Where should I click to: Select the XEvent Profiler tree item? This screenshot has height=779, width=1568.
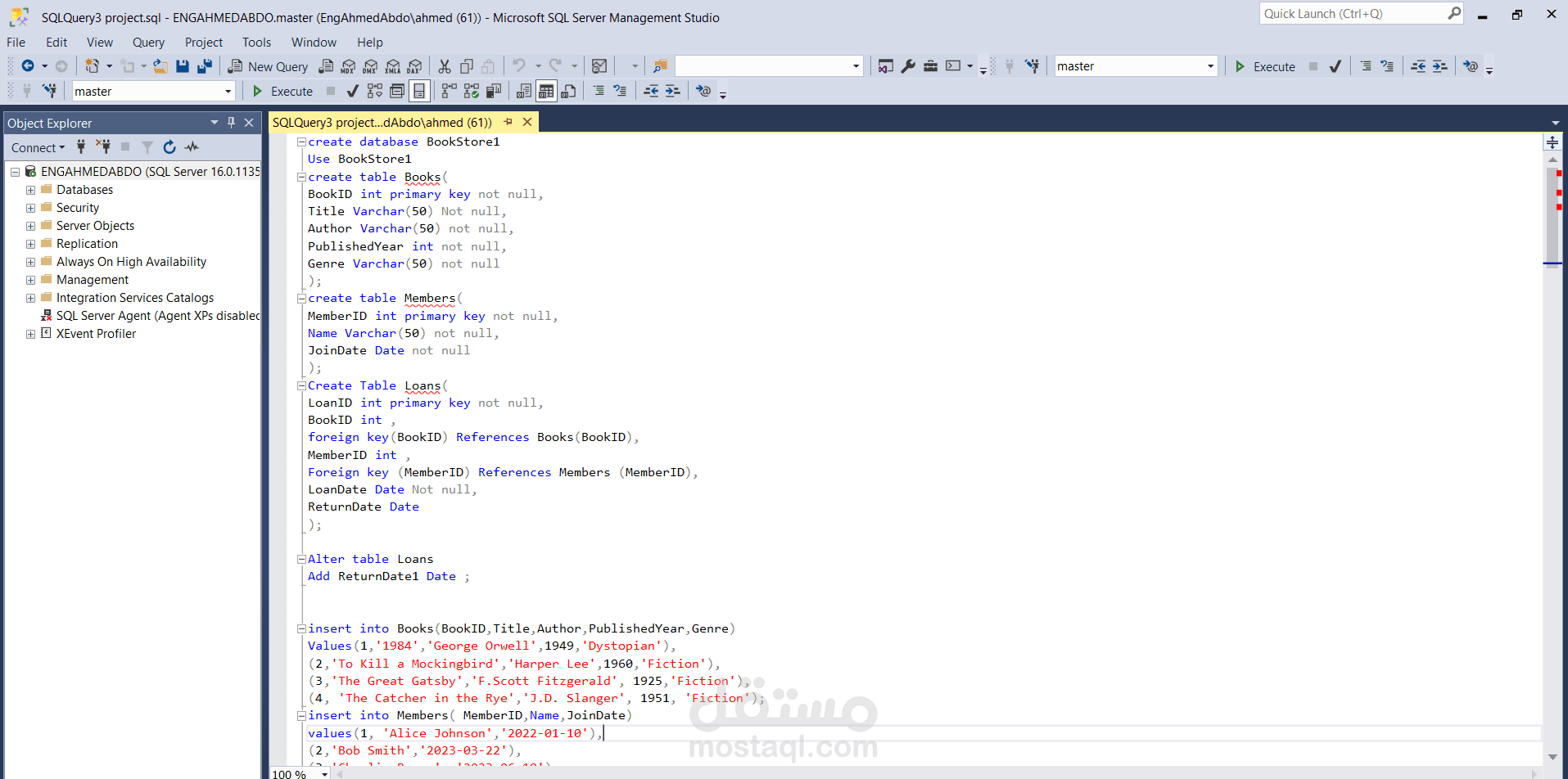96,334
